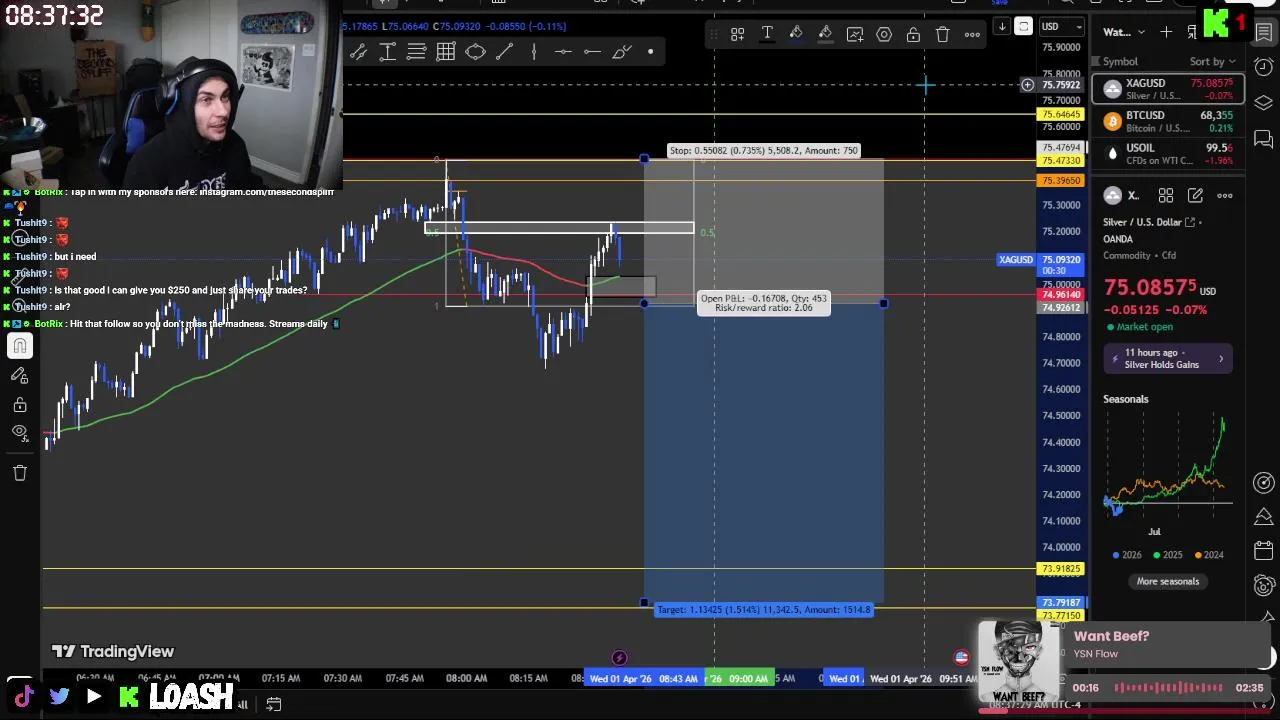Open more options in drawing toolbar

972,35
